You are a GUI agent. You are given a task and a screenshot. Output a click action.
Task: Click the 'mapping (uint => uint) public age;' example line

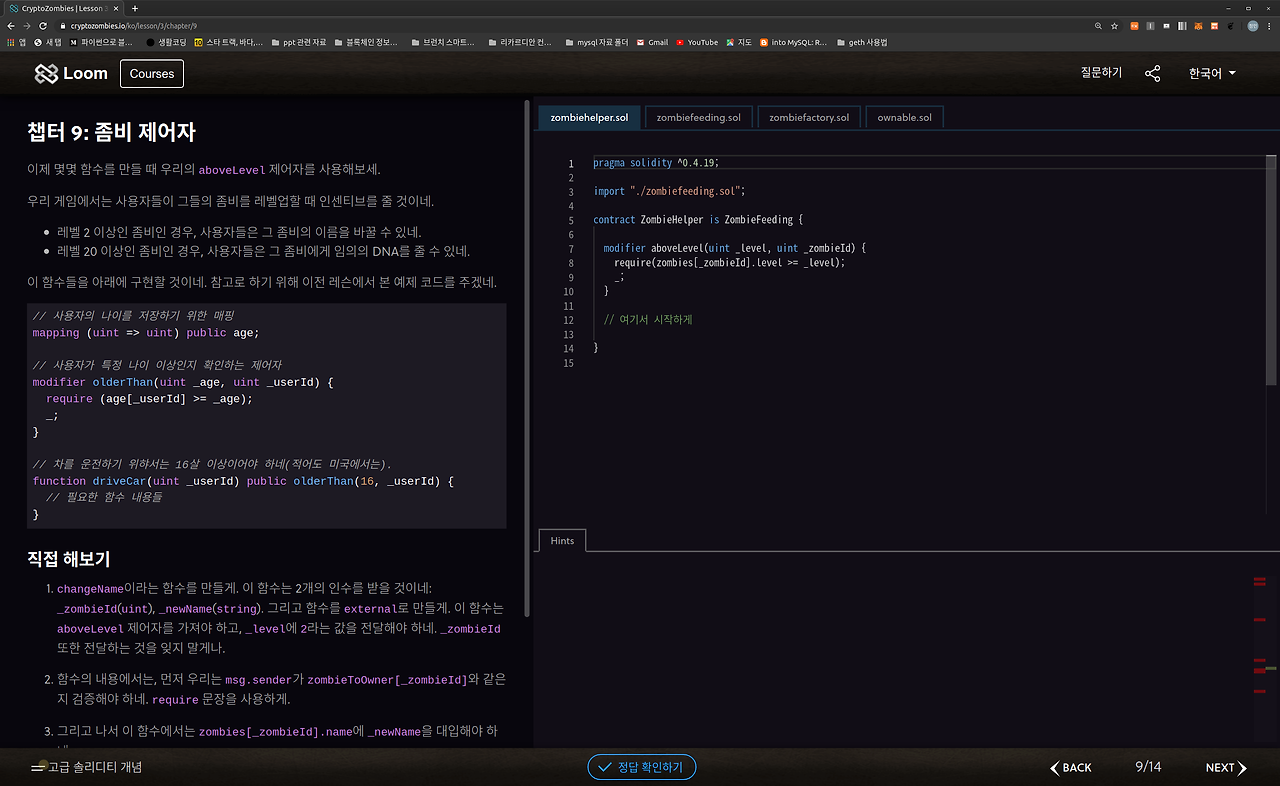coord(146,333)
